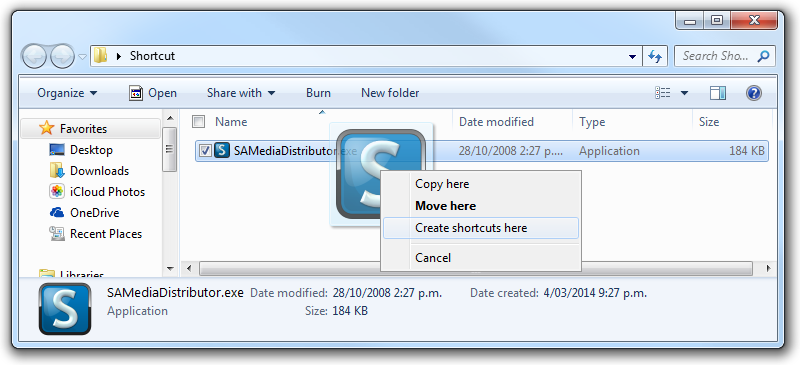Toggle the select-all checkbox in header
The width and height of the screenshot is (800, 365).
pyautogui.click(x=198, y=121)
